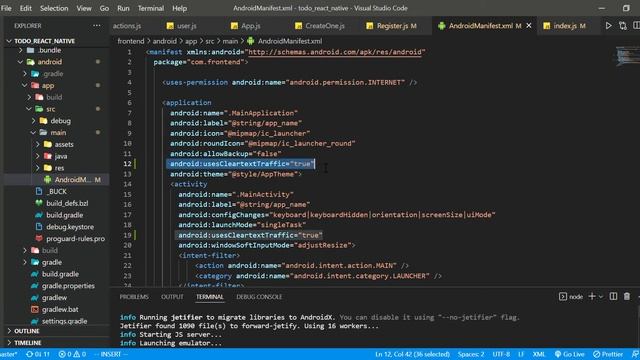Open the Terminal menu
Image resolution: width=640 pixels, height=360 pixels.
point(151,8)
